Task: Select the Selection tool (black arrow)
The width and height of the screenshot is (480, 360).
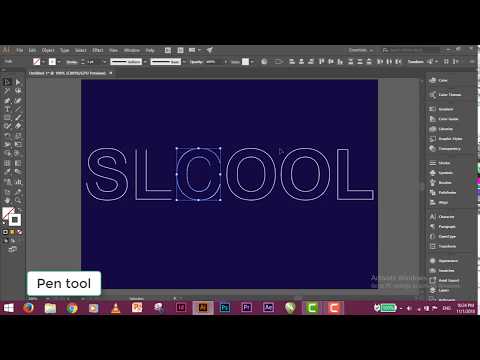Action: pyautogui.click(x=7, y=82)
